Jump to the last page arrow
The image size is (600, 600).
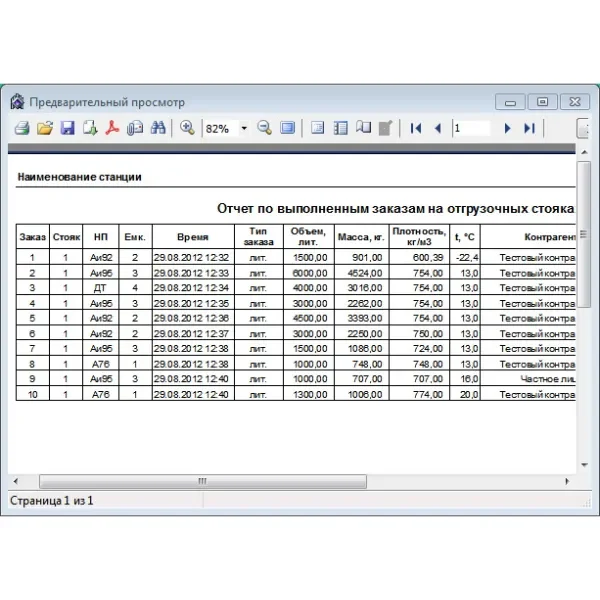[x=530, y=128]
